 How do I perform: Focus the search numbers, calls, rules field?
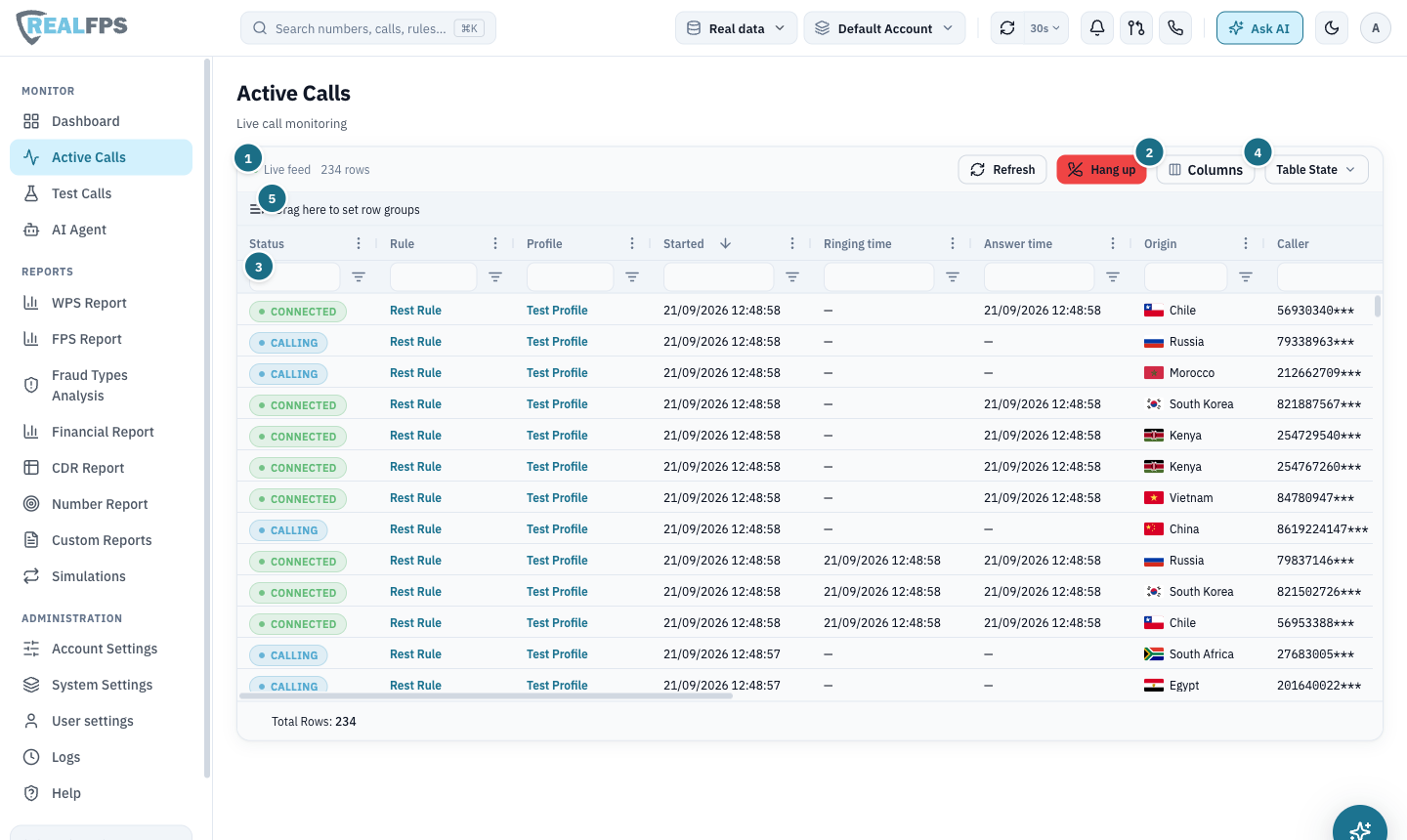click(x=368, y=28)
